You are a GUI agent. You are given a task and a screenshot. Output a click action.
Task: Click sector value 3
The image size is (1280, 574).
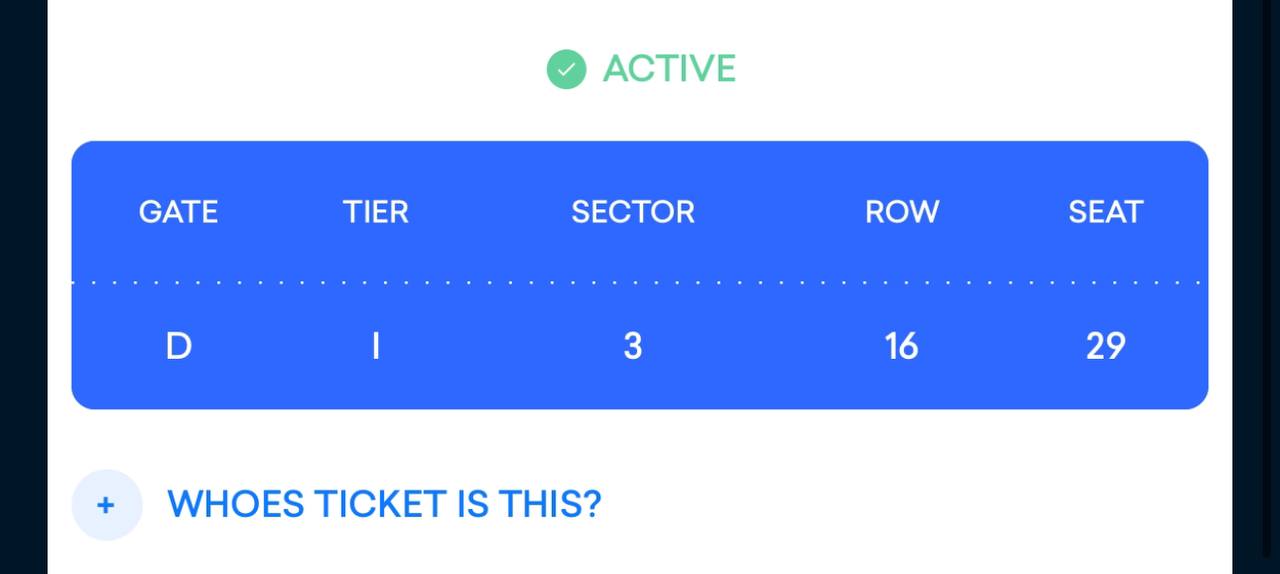pos(633,346)
